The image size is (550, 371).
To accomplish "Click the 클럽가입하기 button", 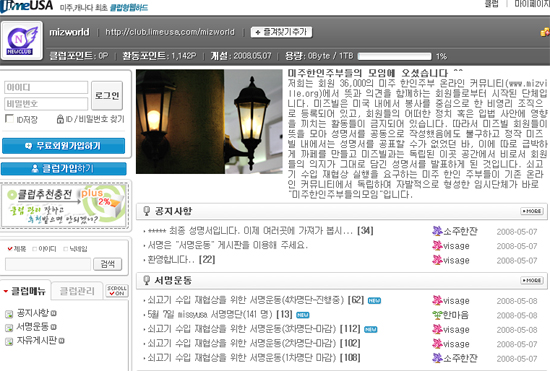I will pos(63,169).
